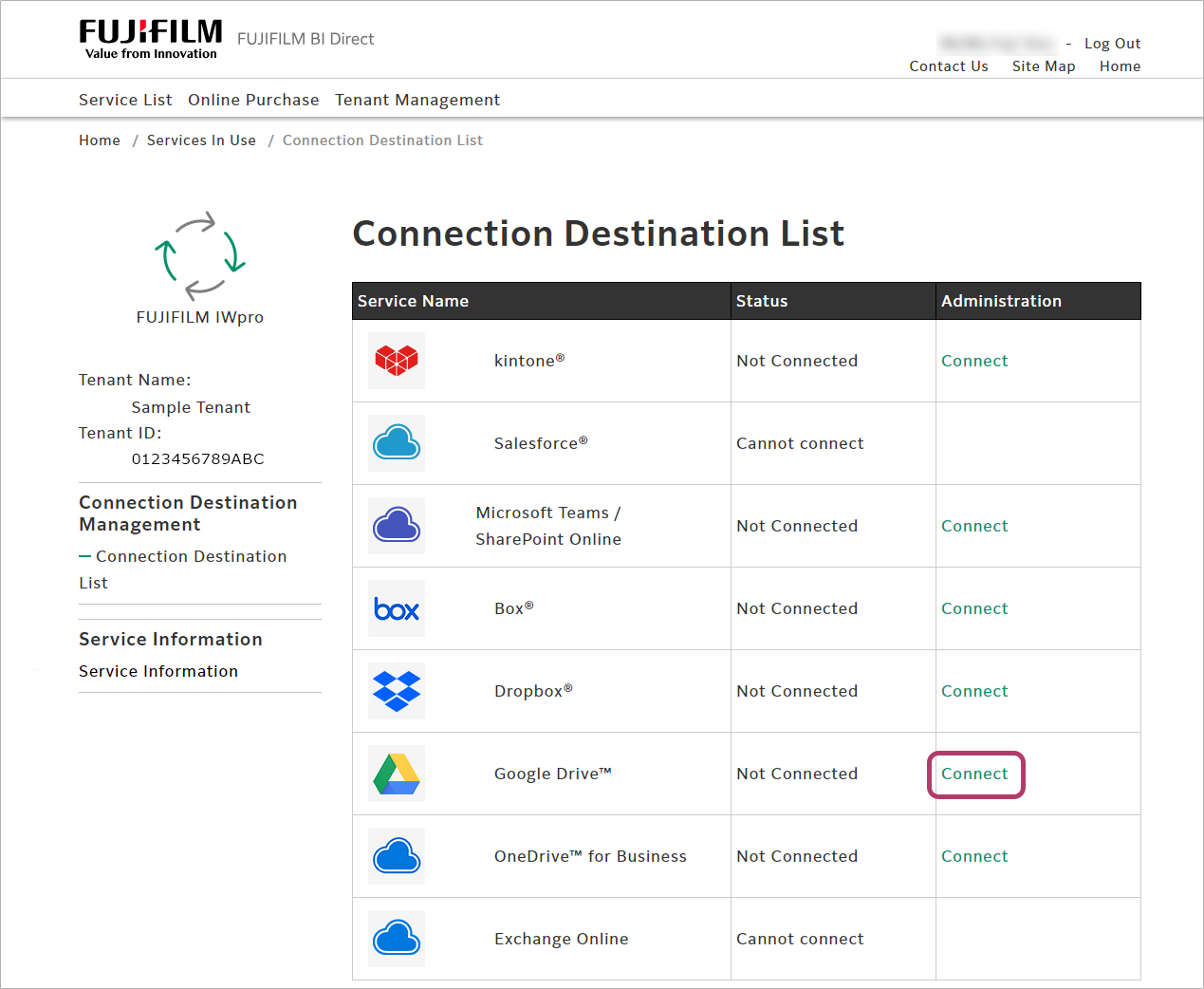Screen dimensions: 1204x989
Task: Click OneDrive's Not Connected status
Action: tap(797, 856)
